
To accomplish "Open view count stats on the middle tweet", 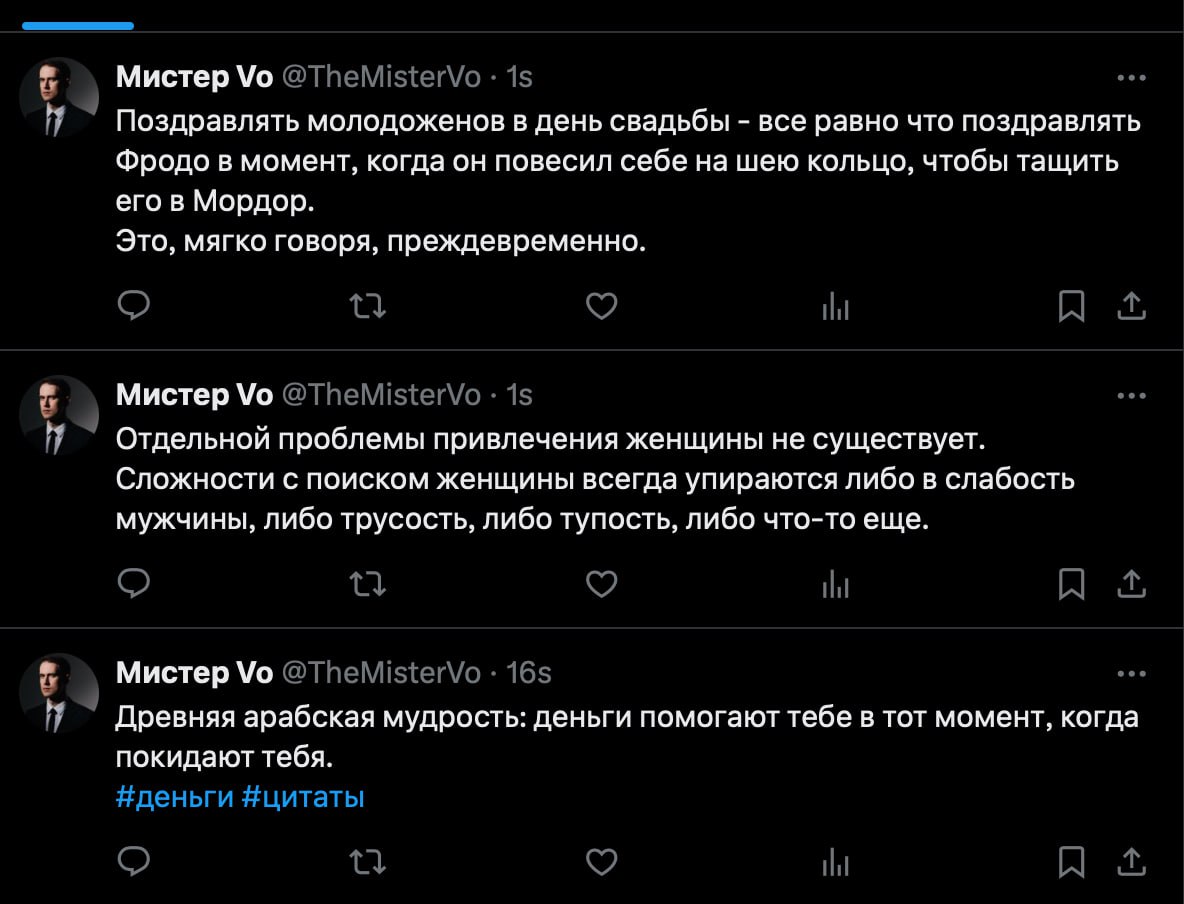I will coord(835,584).
